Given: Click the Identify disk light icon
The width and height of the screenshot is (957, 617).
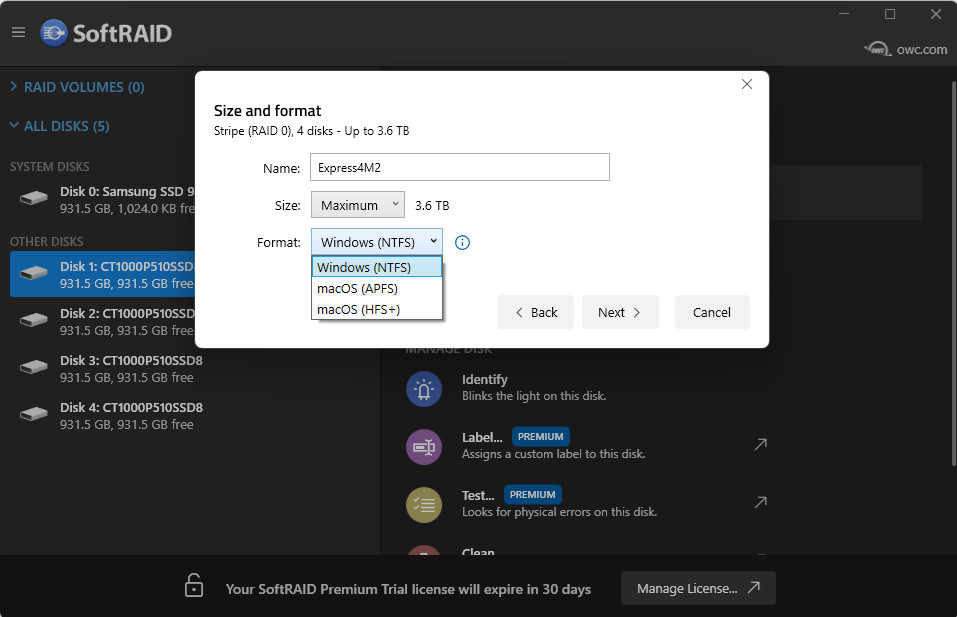Looking at the screenshot, I should (424, 389).
